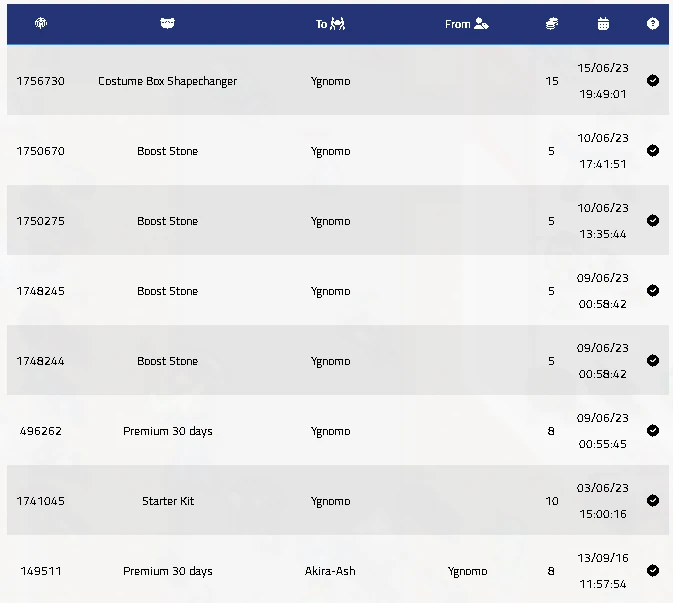Click time 19:49:01
This screenshot has width=673, height=603.
point(603,94)
